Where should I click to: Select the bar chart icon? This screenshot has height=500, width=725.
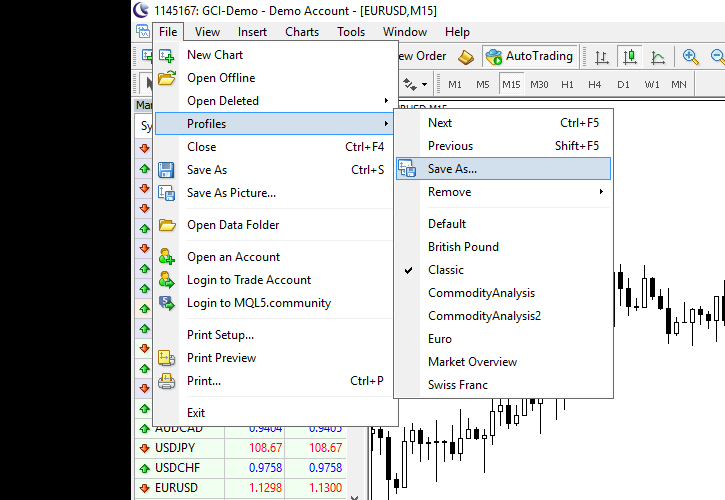click(x=601, y=57)
